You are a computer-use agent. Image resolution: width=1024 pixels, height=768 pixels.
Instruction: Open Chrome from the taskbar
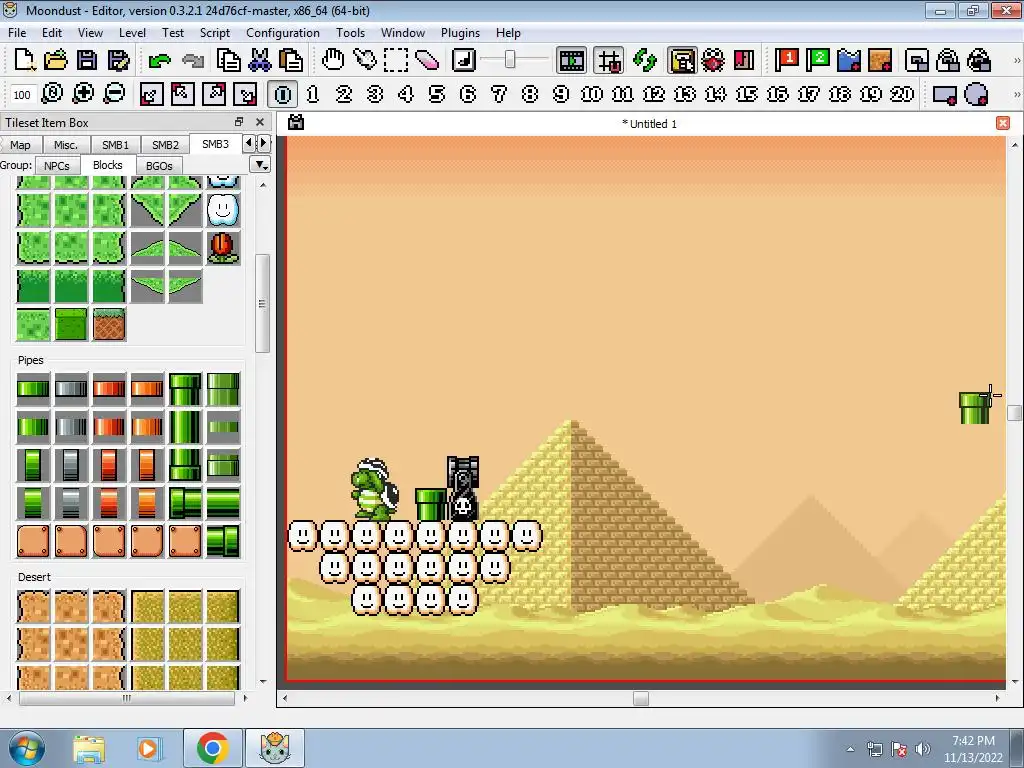point(212,748)
